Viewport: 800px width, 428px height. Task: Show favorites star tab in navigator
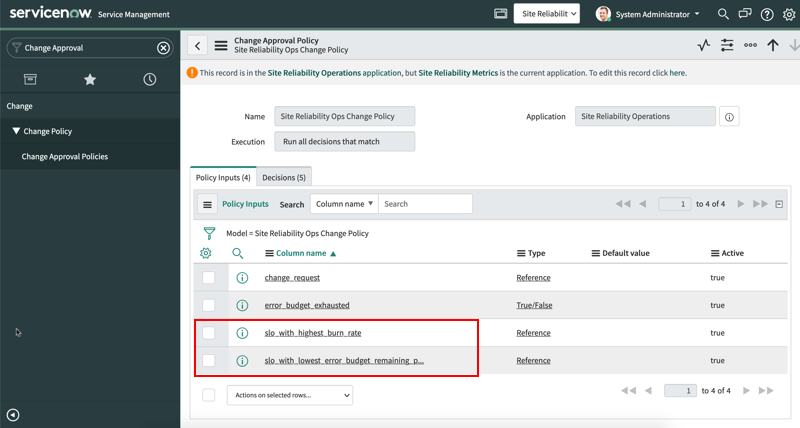tap(90, 79)
